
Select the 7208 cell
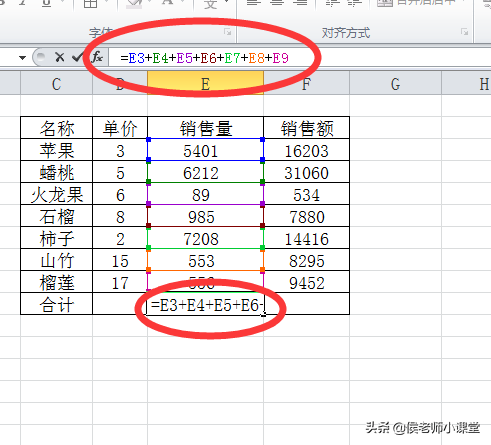205,238
